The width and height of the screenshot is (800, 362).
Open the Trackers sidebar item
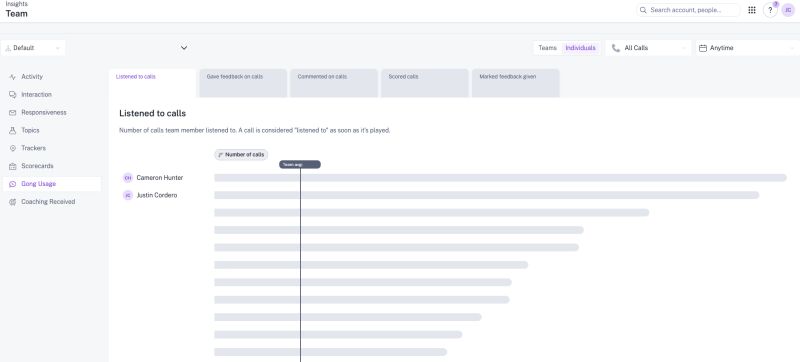(33, 148)
